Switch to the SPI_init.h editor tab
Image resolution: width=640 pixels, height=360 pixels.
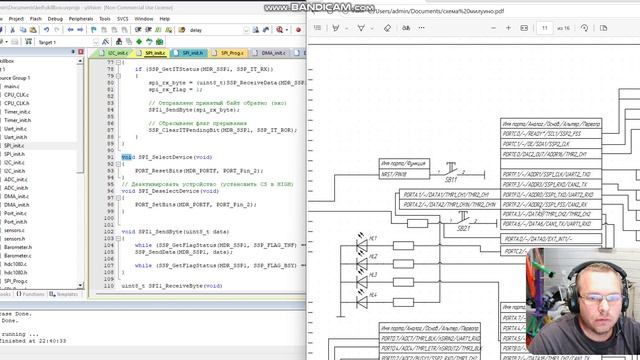coord(189,53)
